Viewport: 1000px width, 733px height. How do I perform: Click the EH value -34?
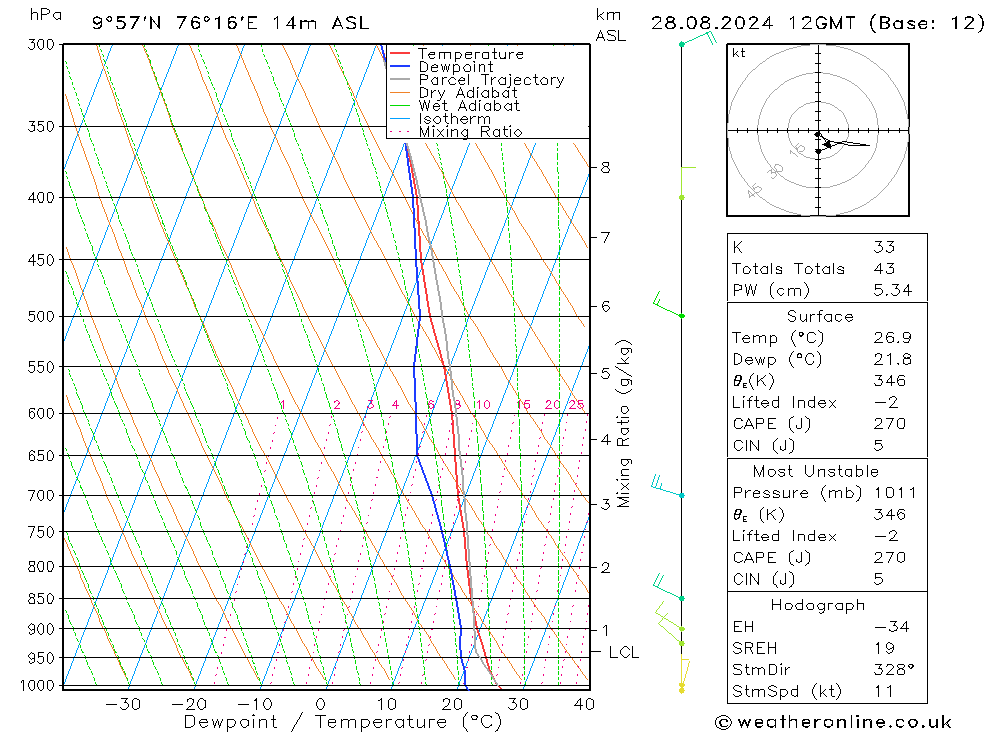(892, 626)
